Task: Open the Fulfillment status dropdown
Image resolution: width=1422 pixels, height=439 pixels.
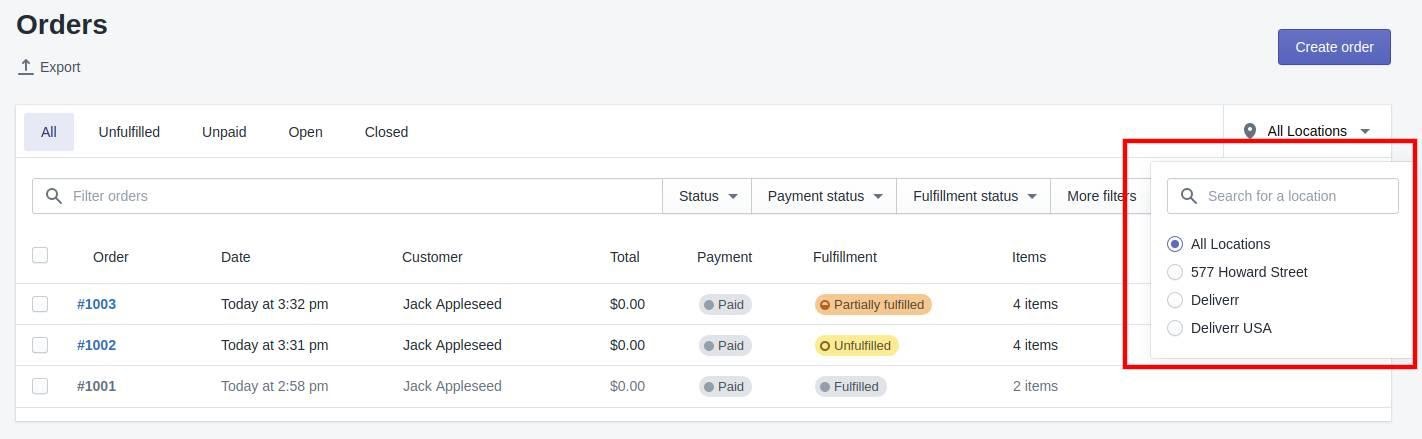Action: 974,196
